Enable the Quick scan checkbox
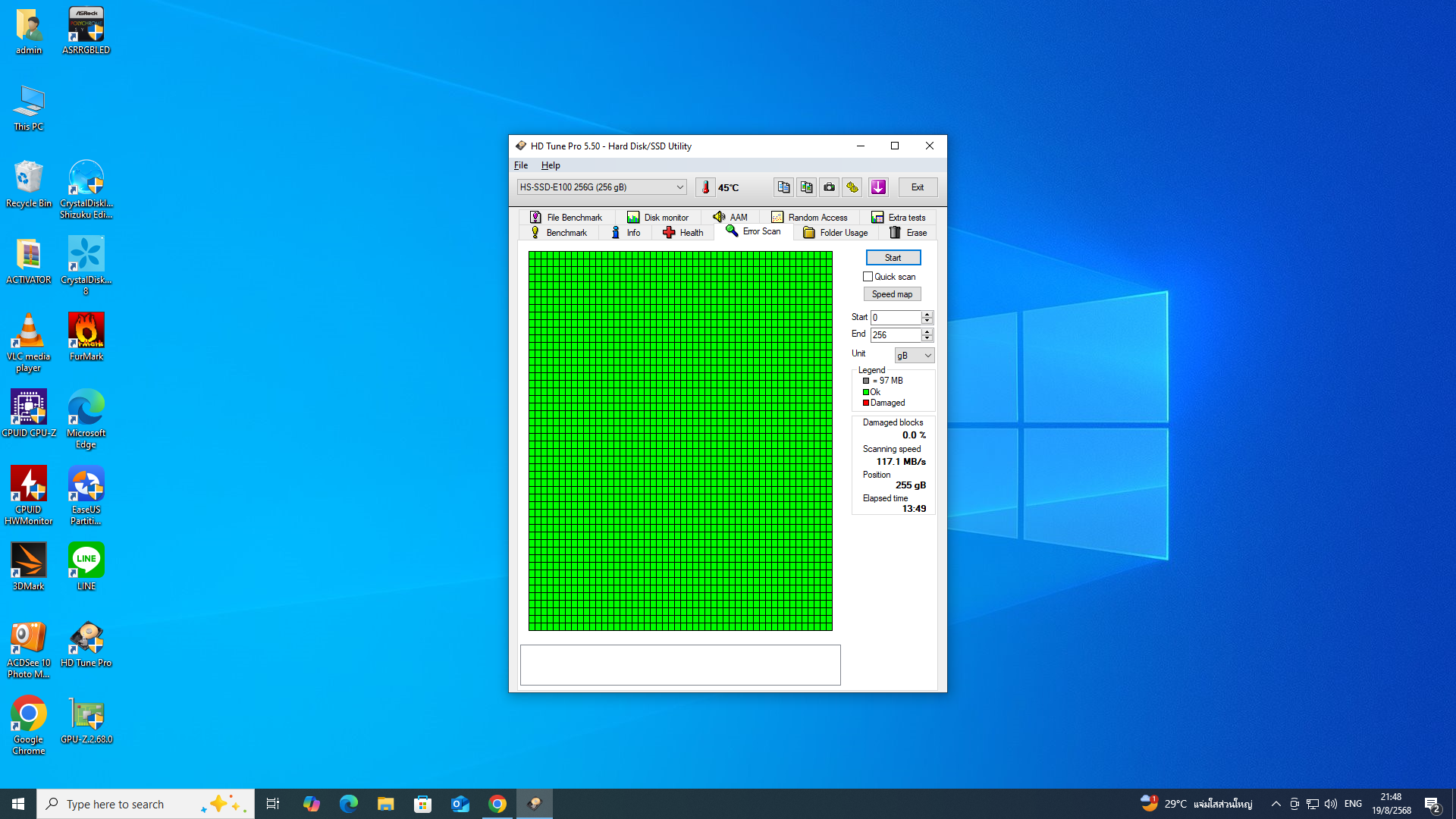This screenshot has height=819, width=1456. (x=868, y=277)
